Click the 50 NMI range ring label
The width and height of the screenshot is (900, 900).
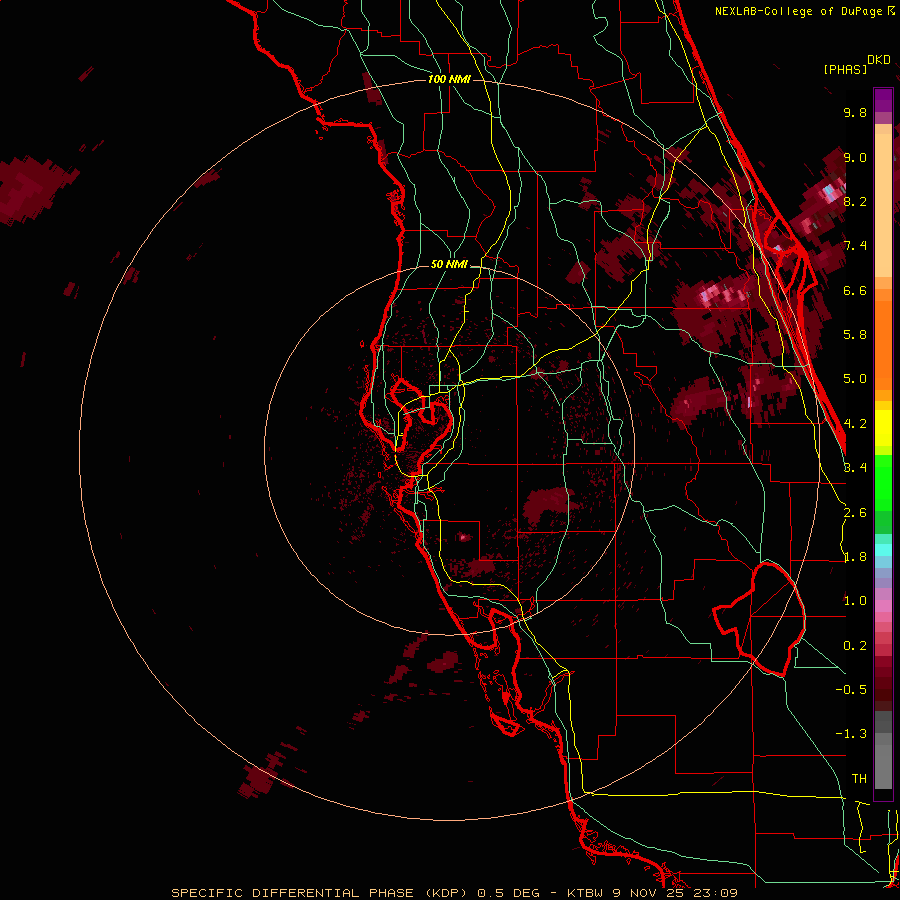[x=449, y=265]
